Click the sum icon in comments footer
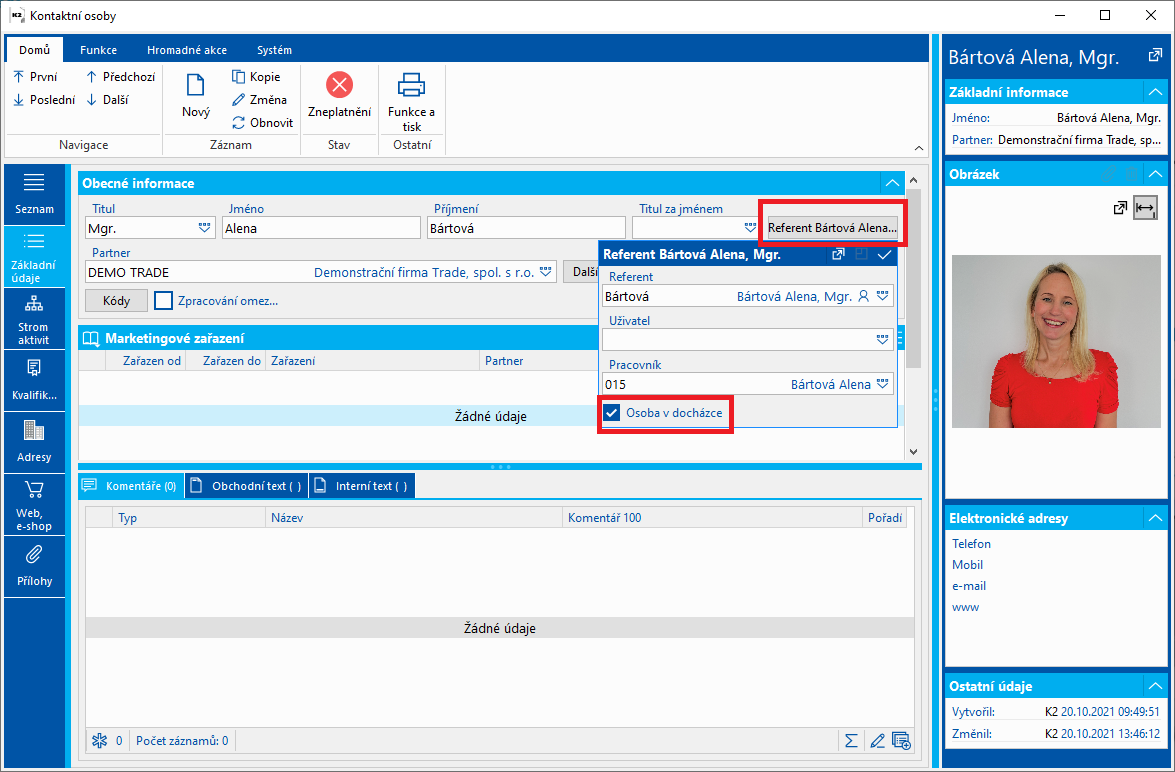The width and height of the screenshot is (1175, 772). tap(851, 741)
